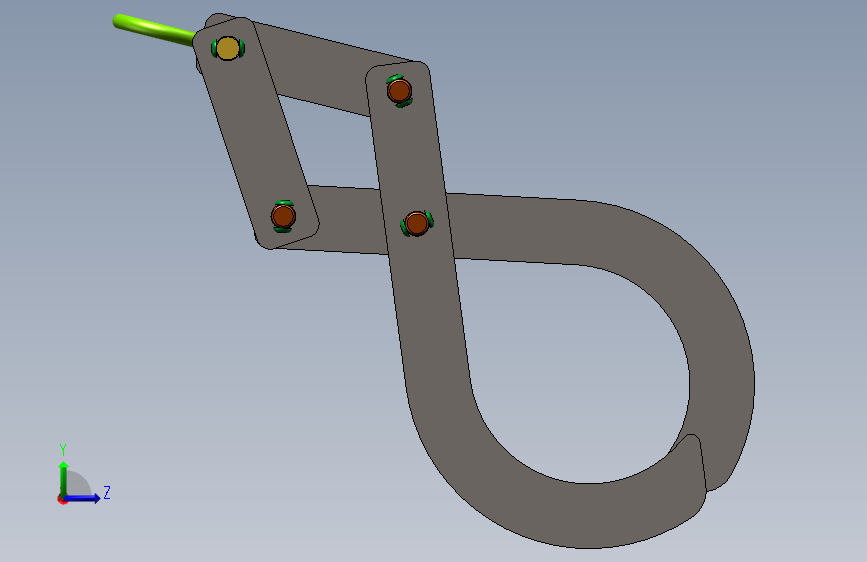Viewport: 867px width, 562px height.
Task: Select the brown pin where the two arms cross
Action: pyautogui.click(x=416, y=223)
